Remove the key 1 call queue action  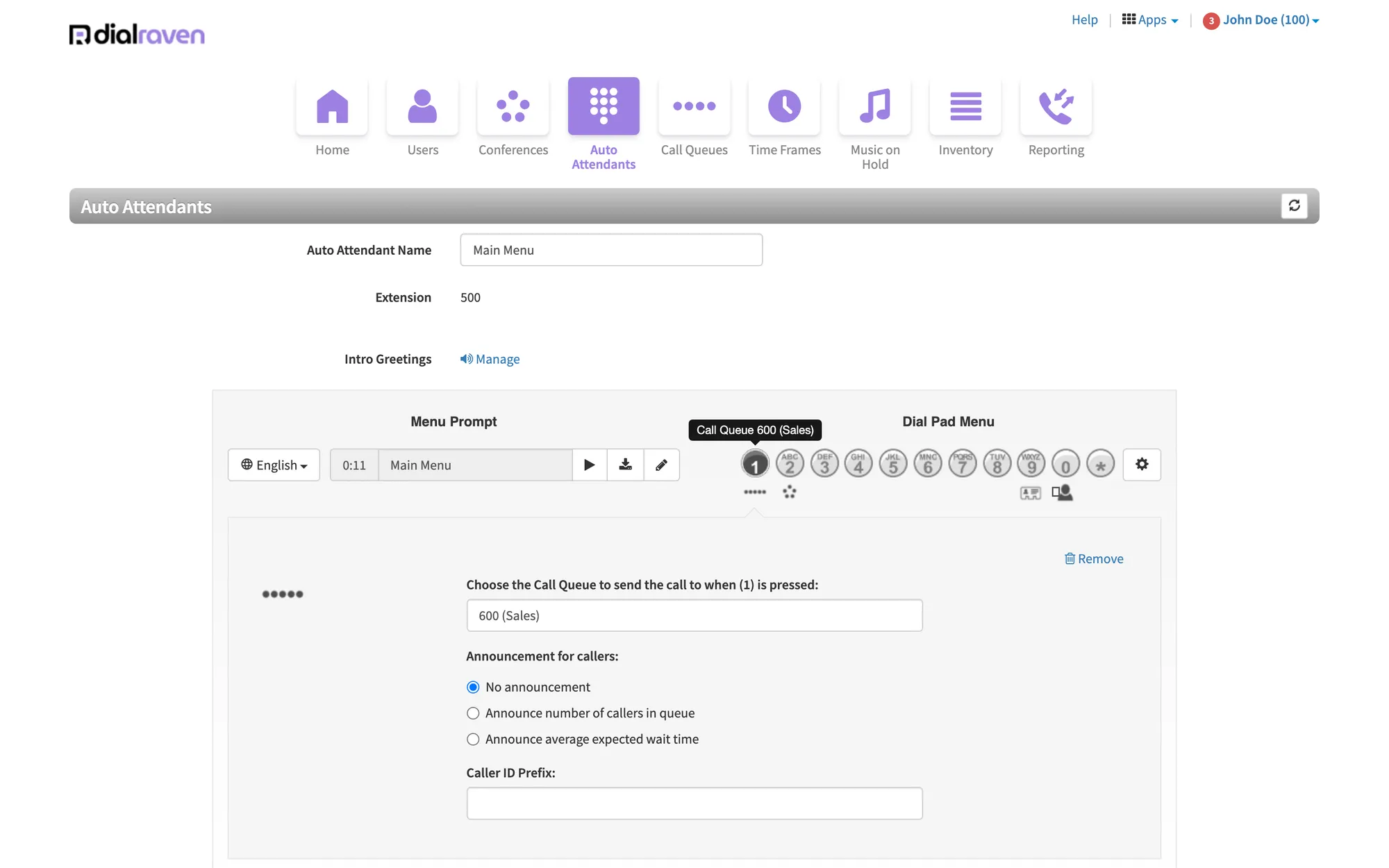[x=1094, y=559]
